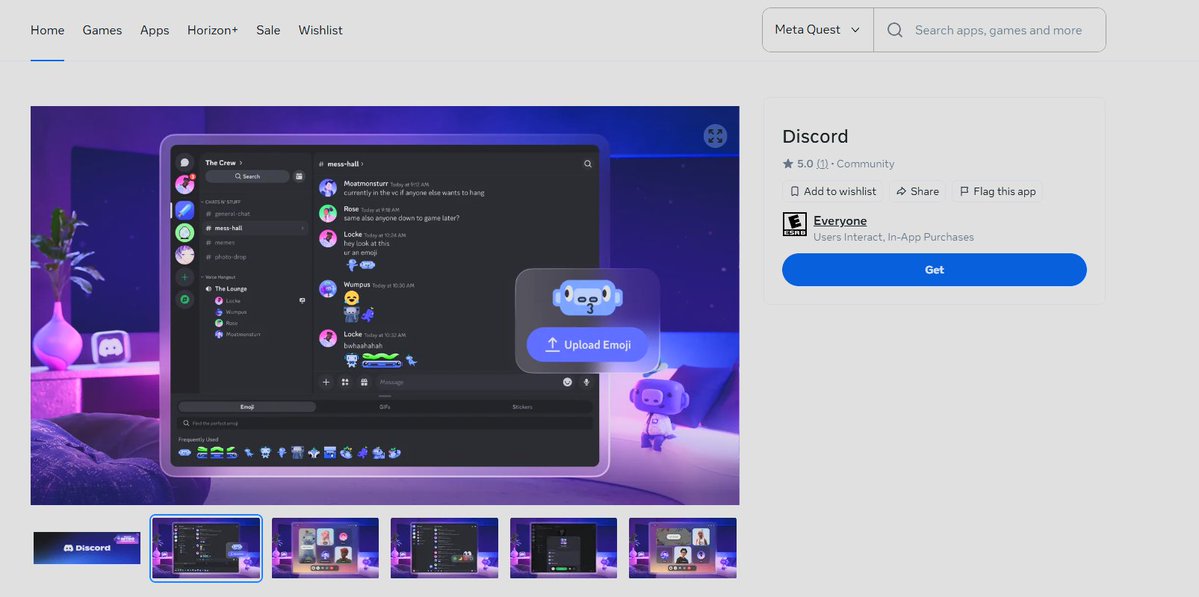Add Discord to wishlist
This screenshot has width=1199, height=597.
(x=833, y=191)
